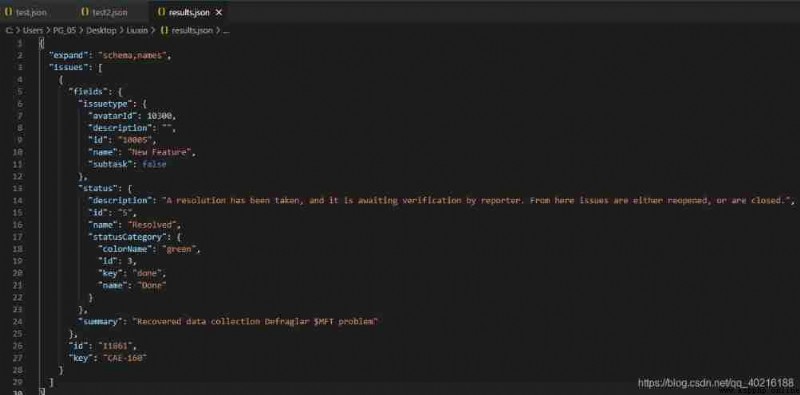Open the Liuxin breadcrumb folder

[x=137, y=31]
